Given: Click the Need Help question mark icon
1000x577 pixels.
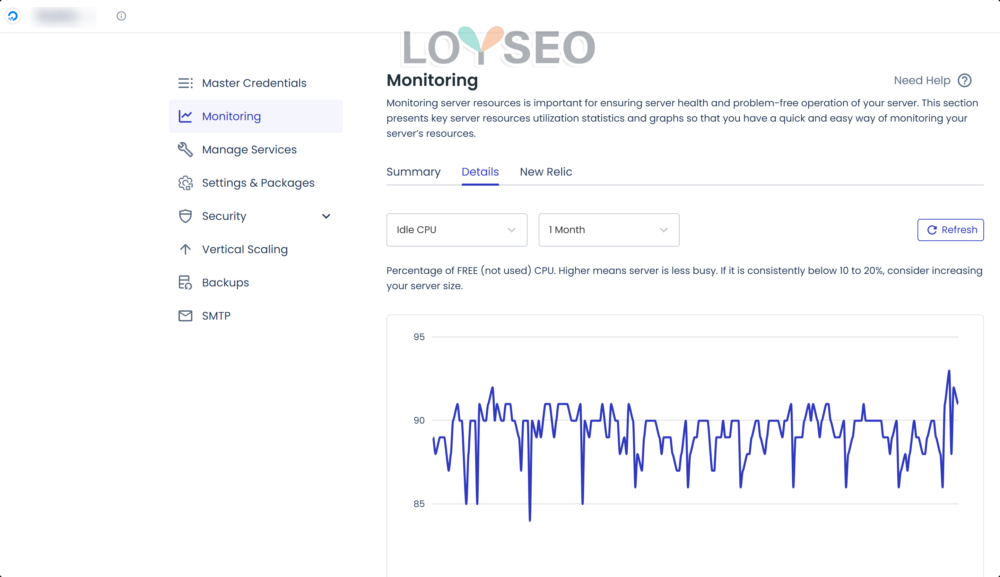Looking at the screenshot, I should tap(964, 81).
